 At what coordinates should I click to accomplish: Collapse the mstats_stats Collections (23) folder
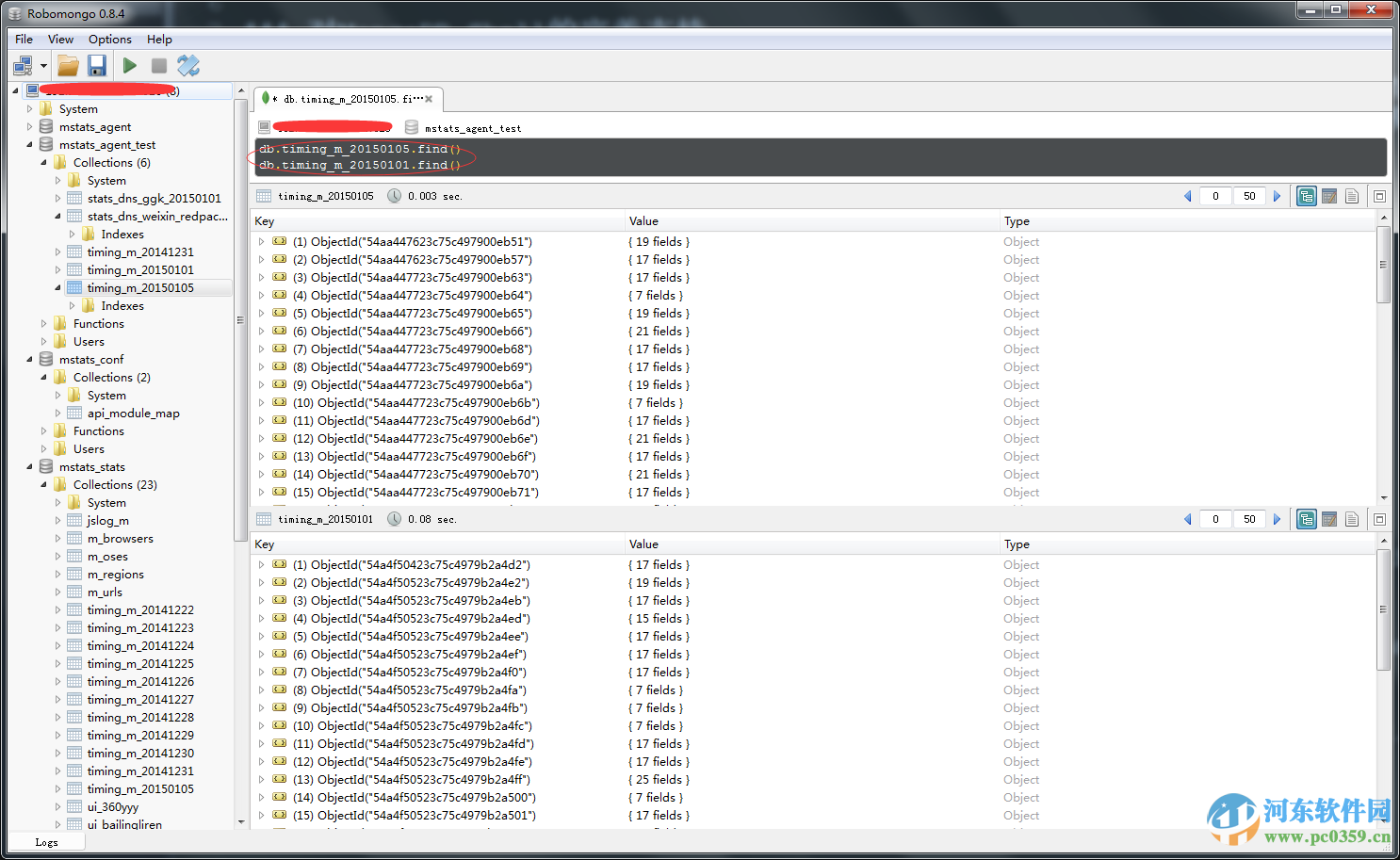43,485
